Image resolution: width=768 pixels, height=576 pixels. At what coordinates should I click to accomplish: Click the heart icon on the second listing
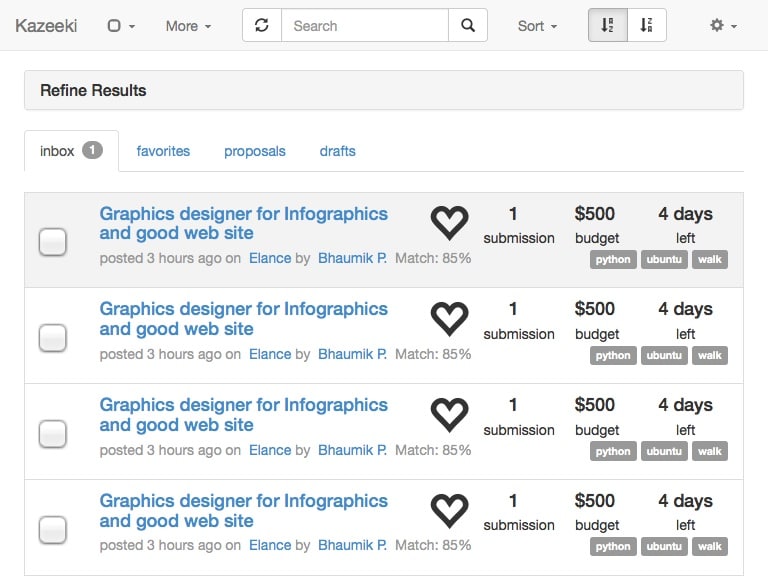pos(449,318)
